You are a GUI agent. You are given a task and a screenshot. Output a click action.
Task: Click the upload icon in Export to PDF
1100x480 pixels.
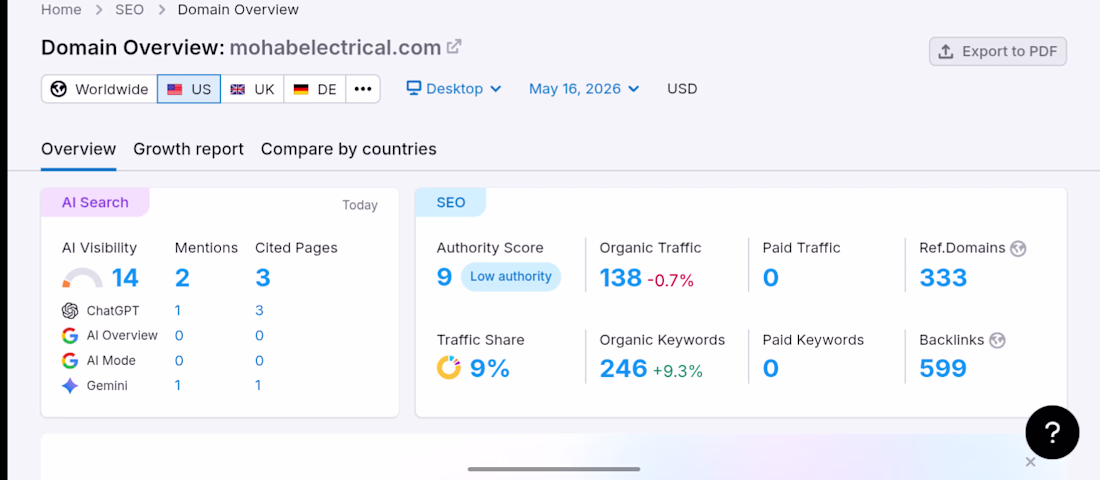pos(946,52)
